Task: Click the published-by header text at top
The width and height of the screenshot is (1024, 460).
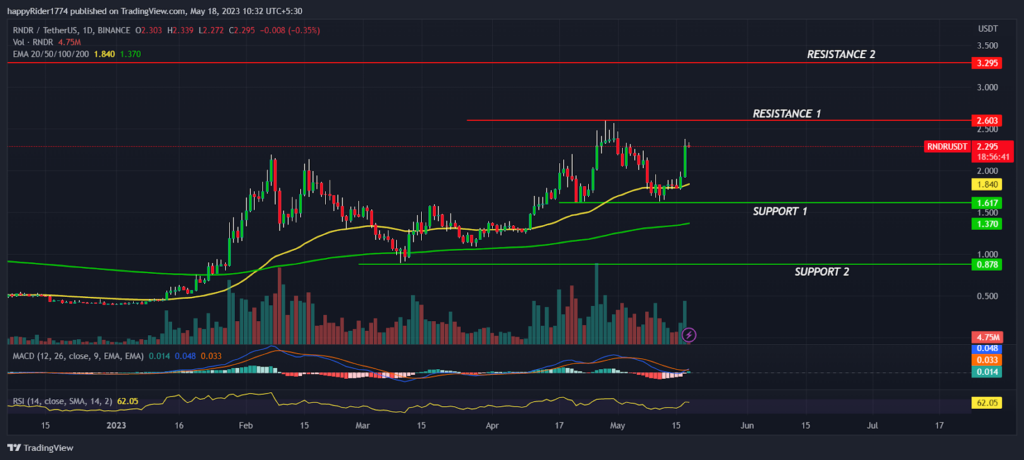Action: (155, 11)
